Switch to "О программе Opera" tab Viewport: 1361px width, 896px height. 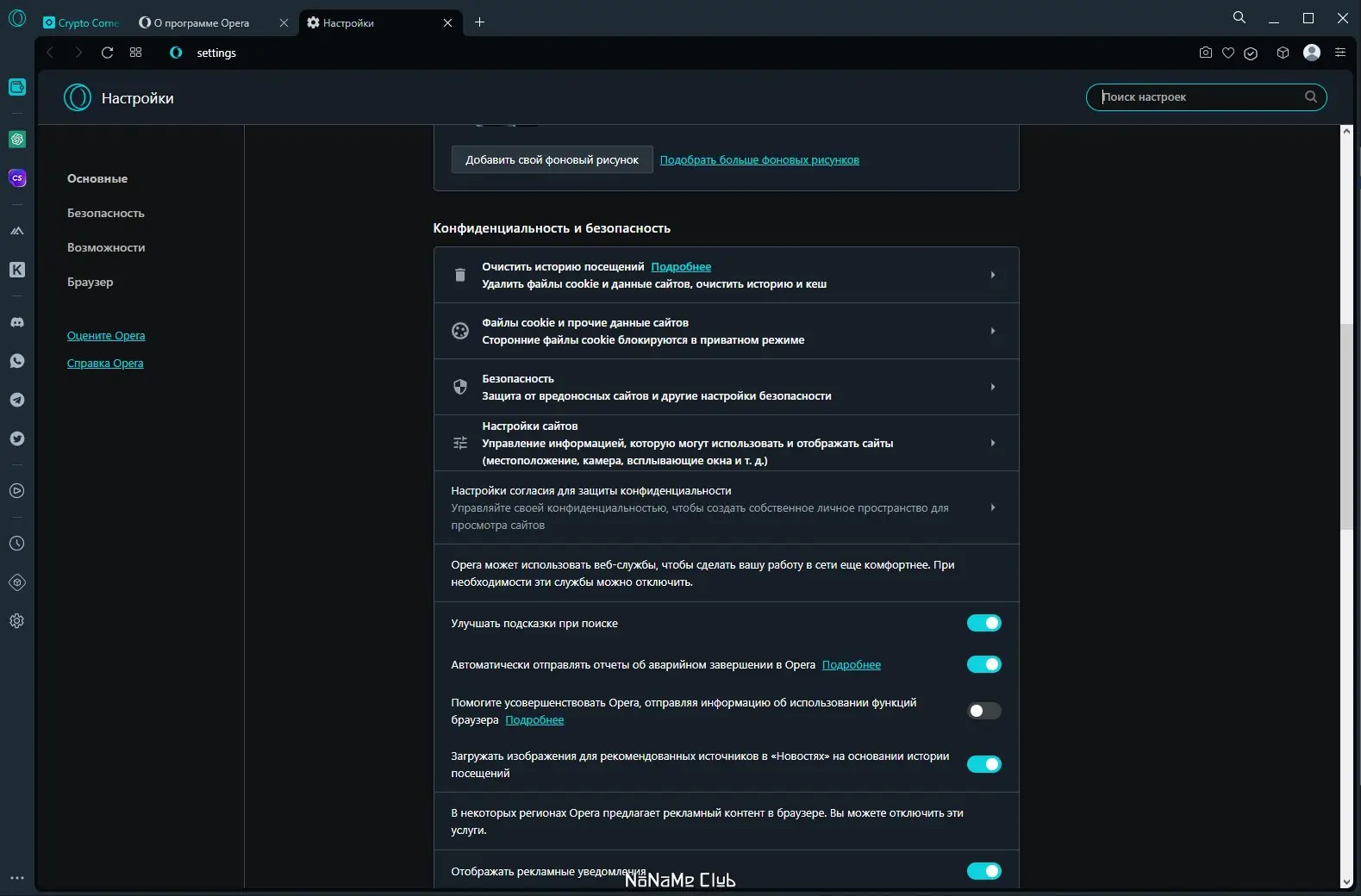pyautogui.click(x=202, y=23)
